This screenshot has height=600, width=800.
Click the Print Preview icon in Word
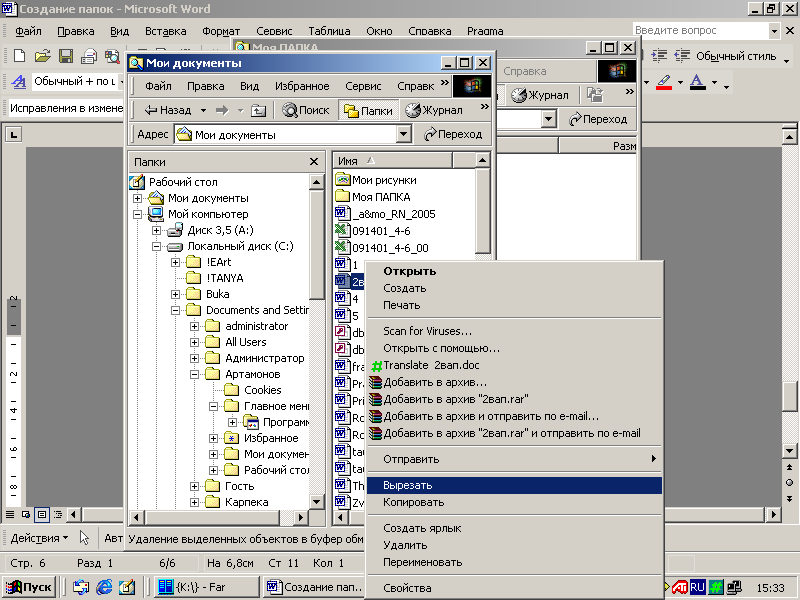[112, 56]
